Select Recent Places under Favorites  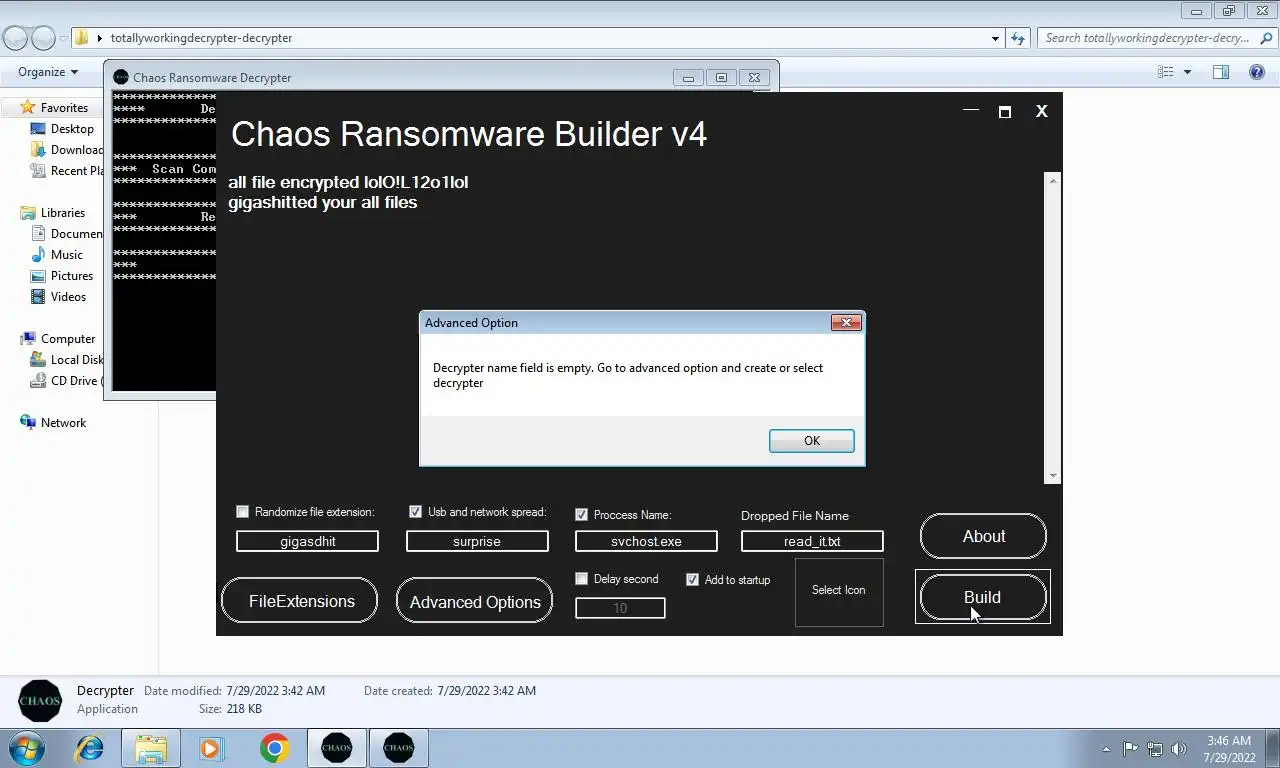(77, 170)
